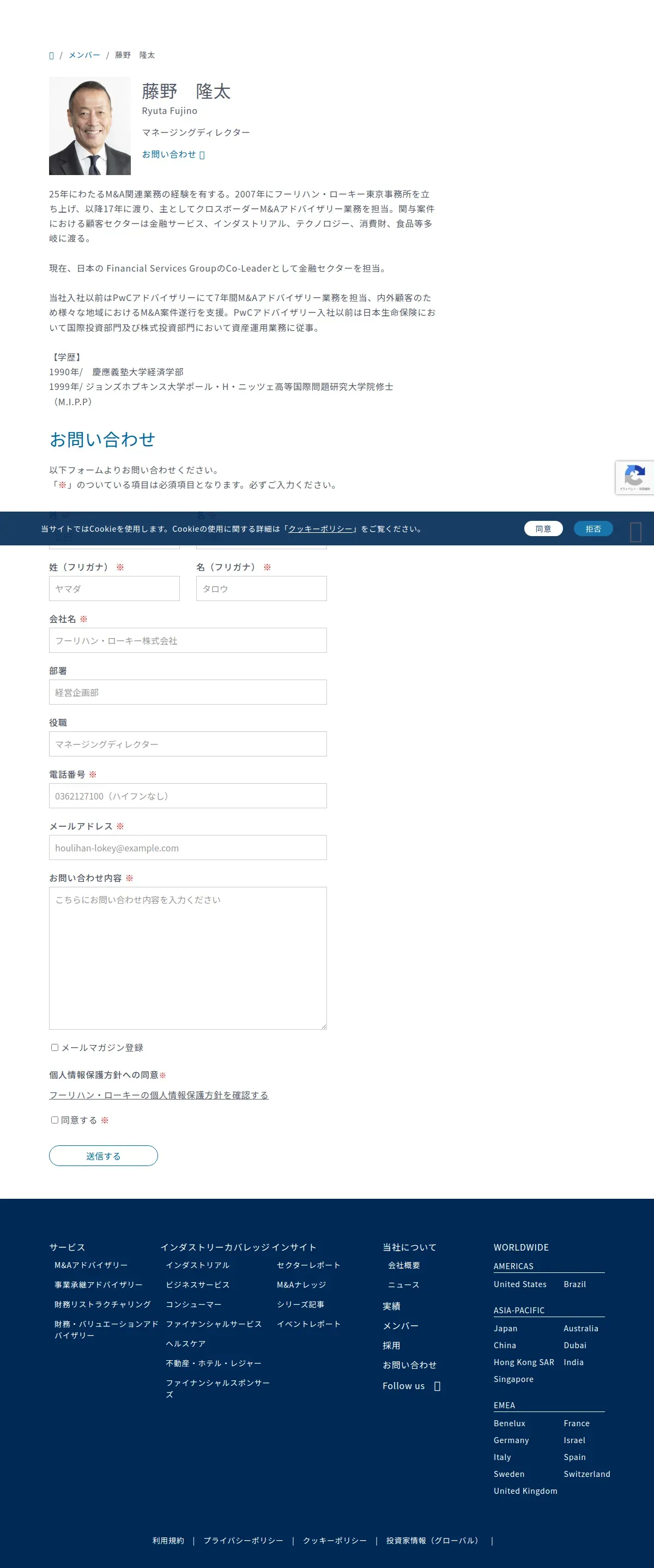Open ビジネスサービス footer link
This screenshot has width=654, height=1568.
click(x=198, y=1284)
